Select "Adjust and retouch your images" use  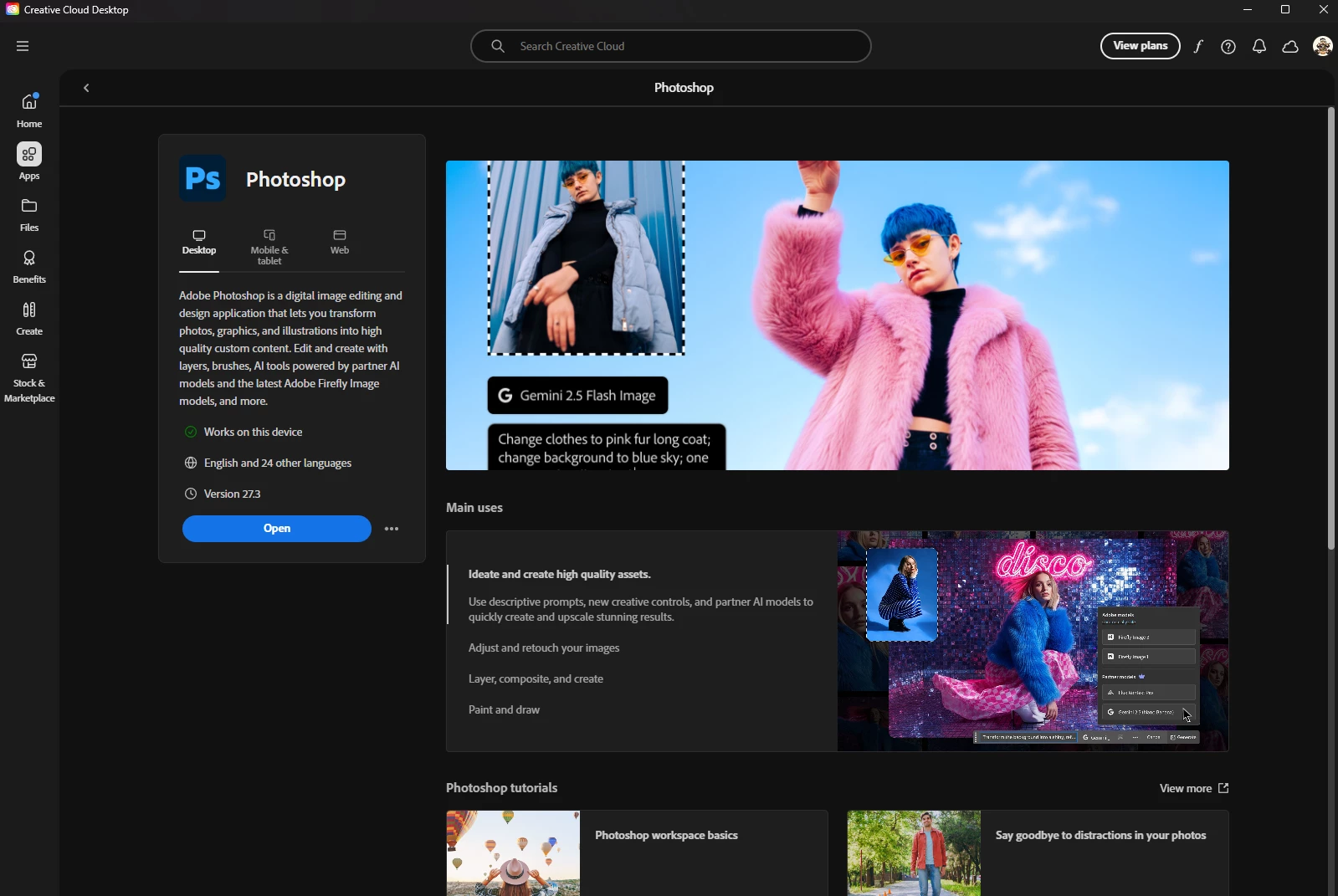(x=544, y=648)
